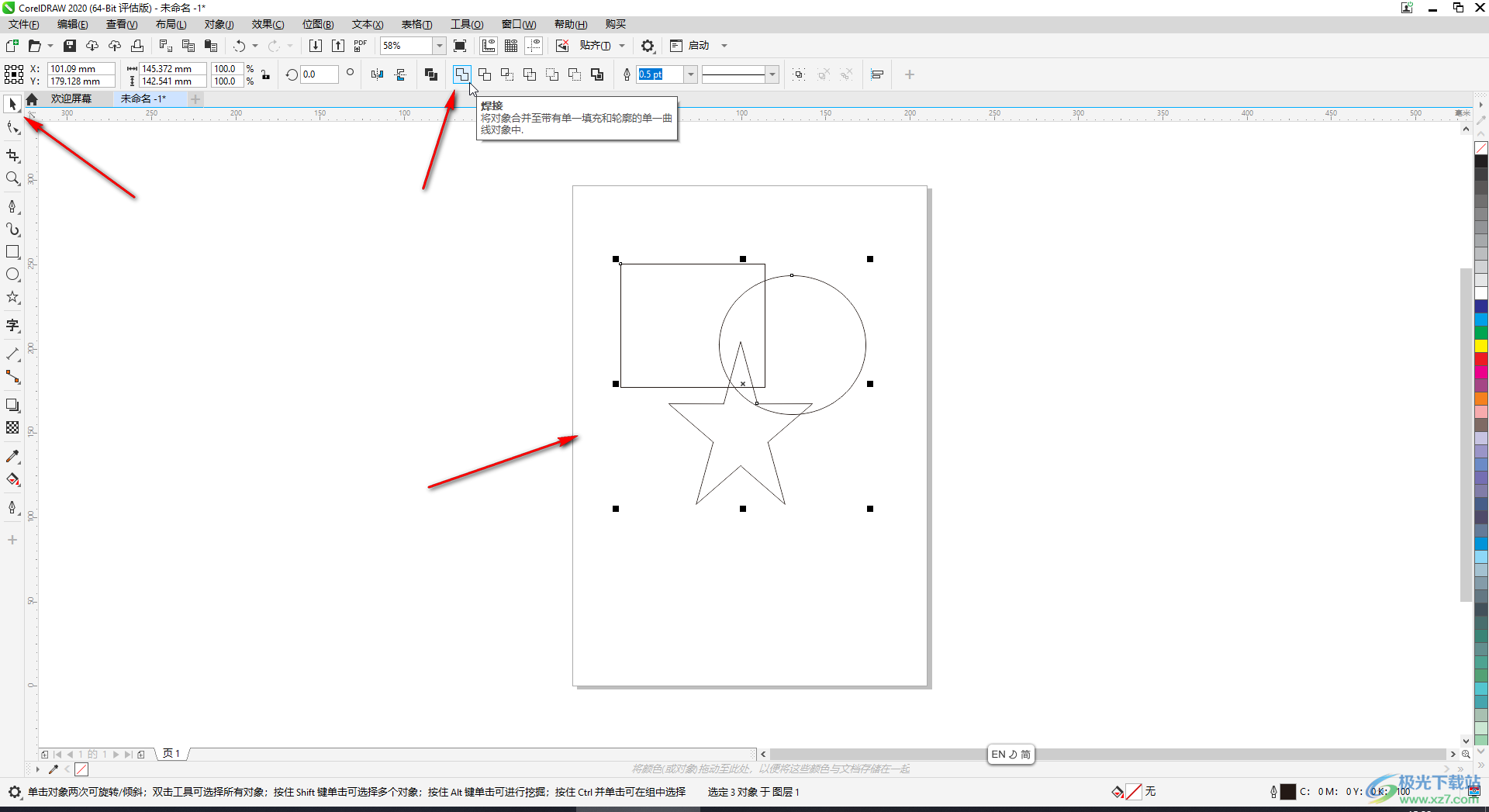
Task: Click the Publish to PDF icon
Action: coord(361,46)
